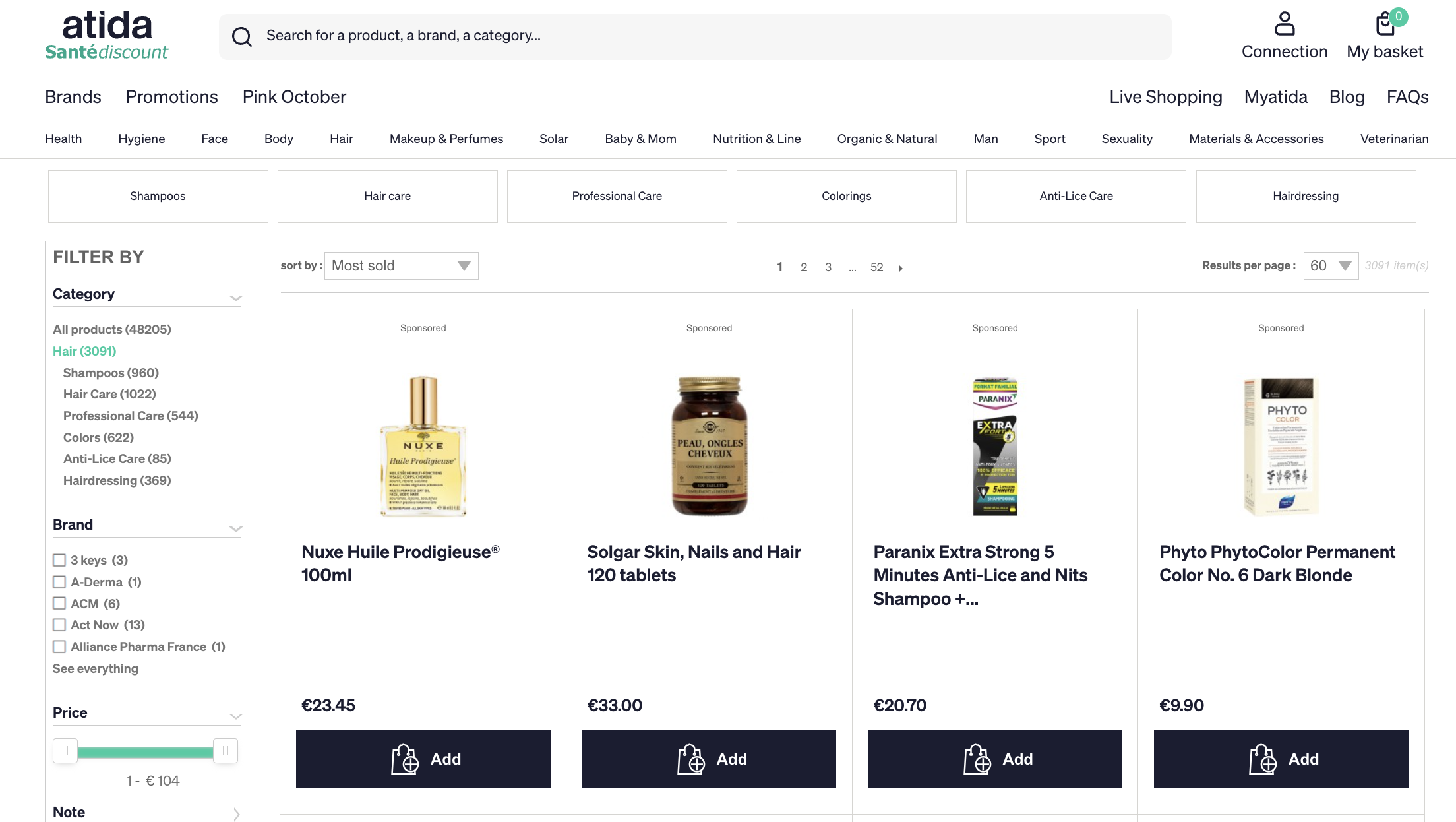This screenshot has height=822, width=1456.
Task: Open the Results per page dropdown
Action: [x=1330, y=265]
